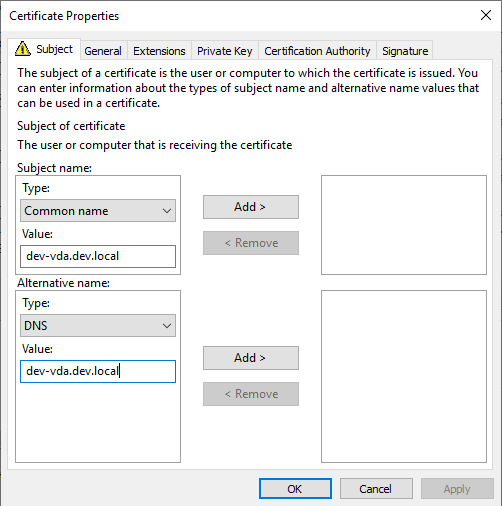Add the subject name value
This screenshot has width=502, height=506.
coord(251,207)
